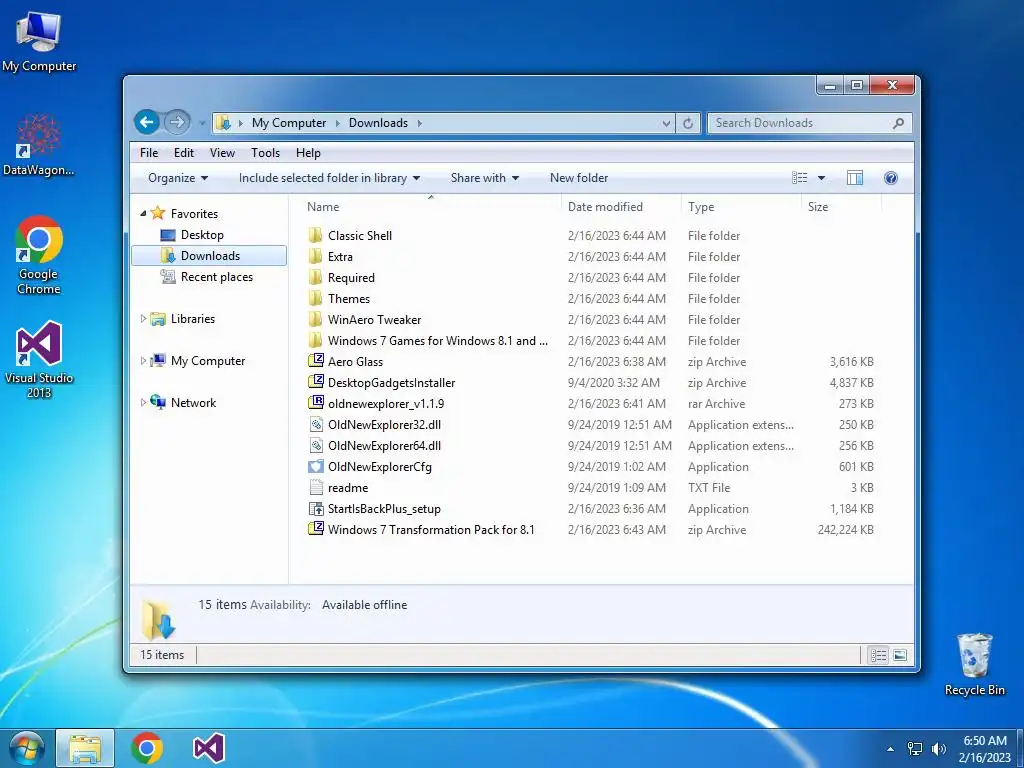Click the taskbar clock showing 6:50 AM
The height and width of the screenshot is (768, 1024).
tap(985, 741)
